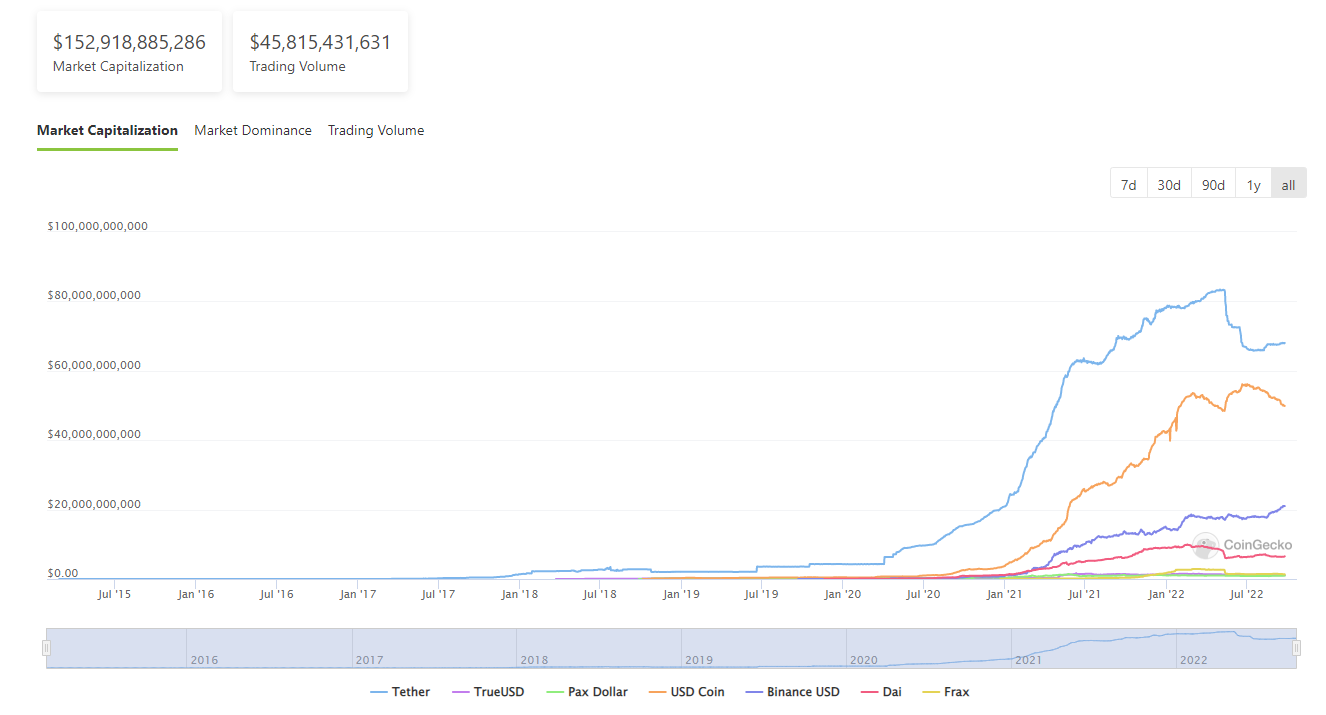The width and height of the screenshot is (1326, 715).
Task: Click the Jan '18 x-axis label
Action: pyautogui.click(x=519, y=594)
